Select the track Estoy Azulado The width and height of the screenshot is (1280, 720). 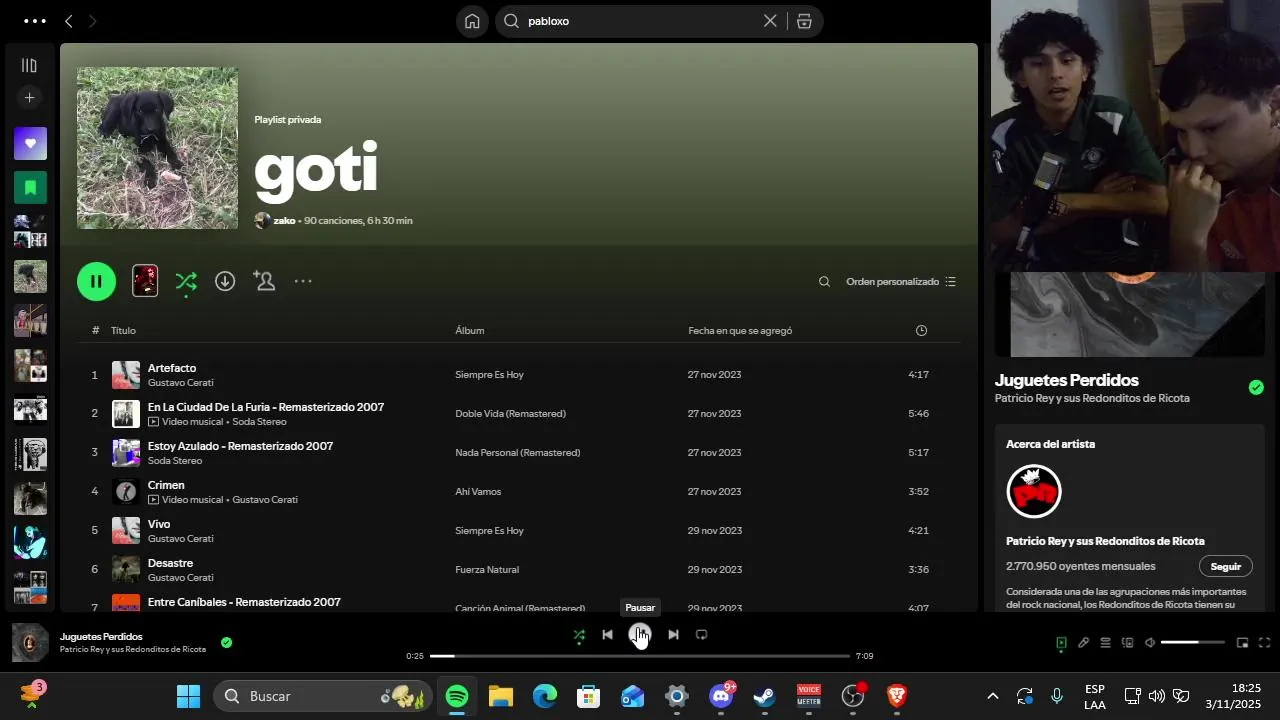tap(240, 446)
